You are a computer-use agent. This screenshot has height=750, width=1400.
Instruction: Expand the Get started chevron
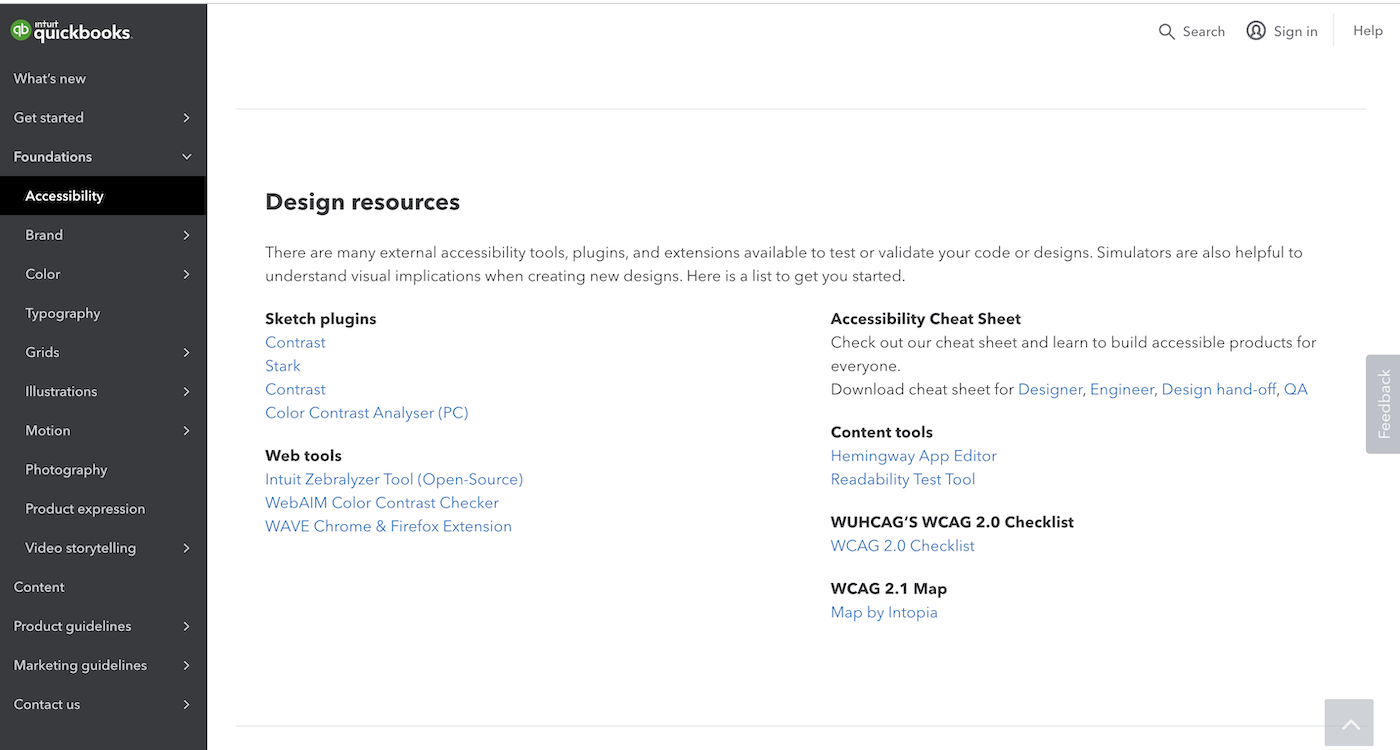coord(186,118)
